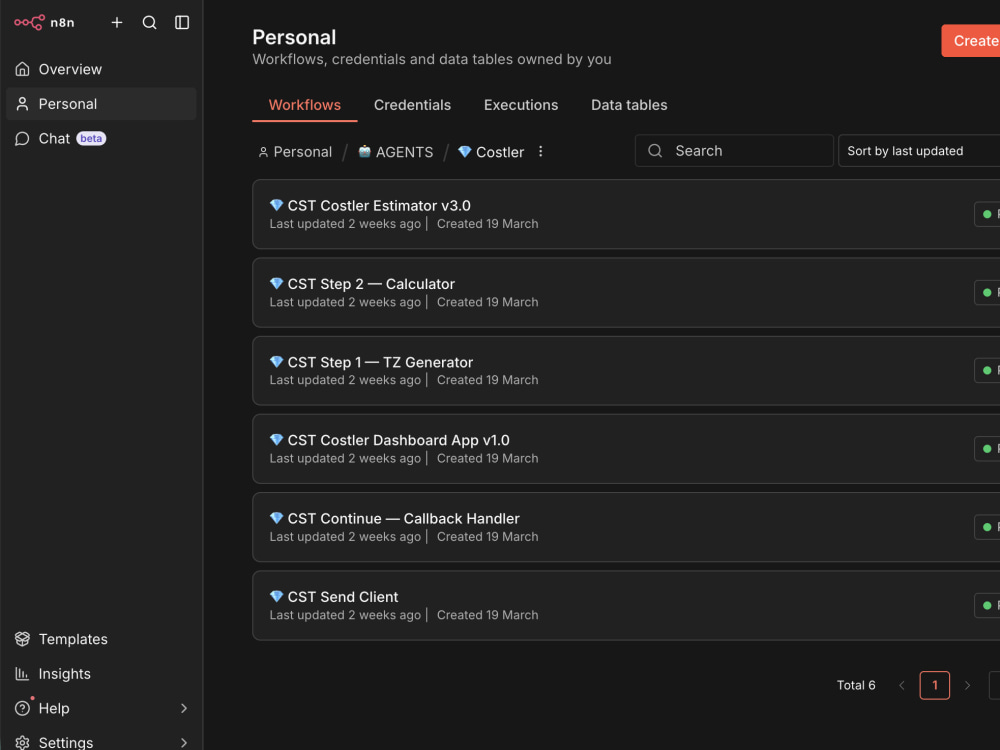1000x750 pixels.
Task: Go to AGENTS folder breadcrumb
Action: click(395, 152)
